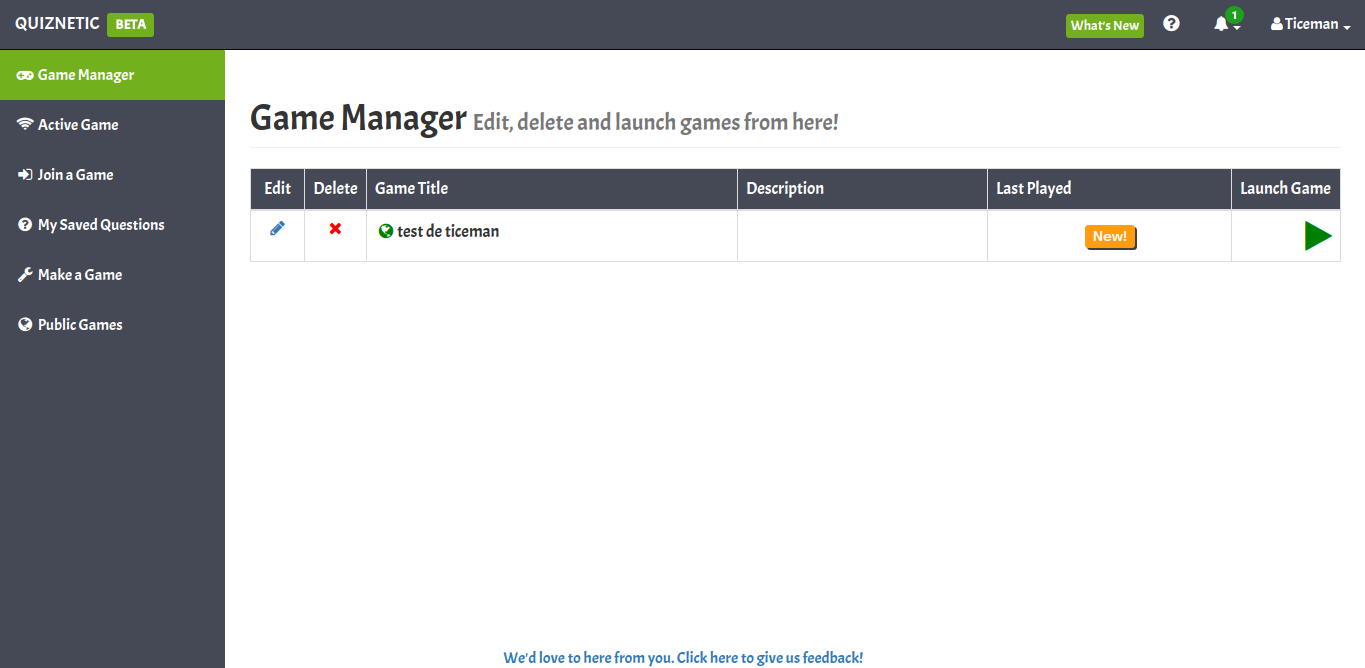Select Game Manager in sidebar
1365x668 pixels.
coord(112,75)
